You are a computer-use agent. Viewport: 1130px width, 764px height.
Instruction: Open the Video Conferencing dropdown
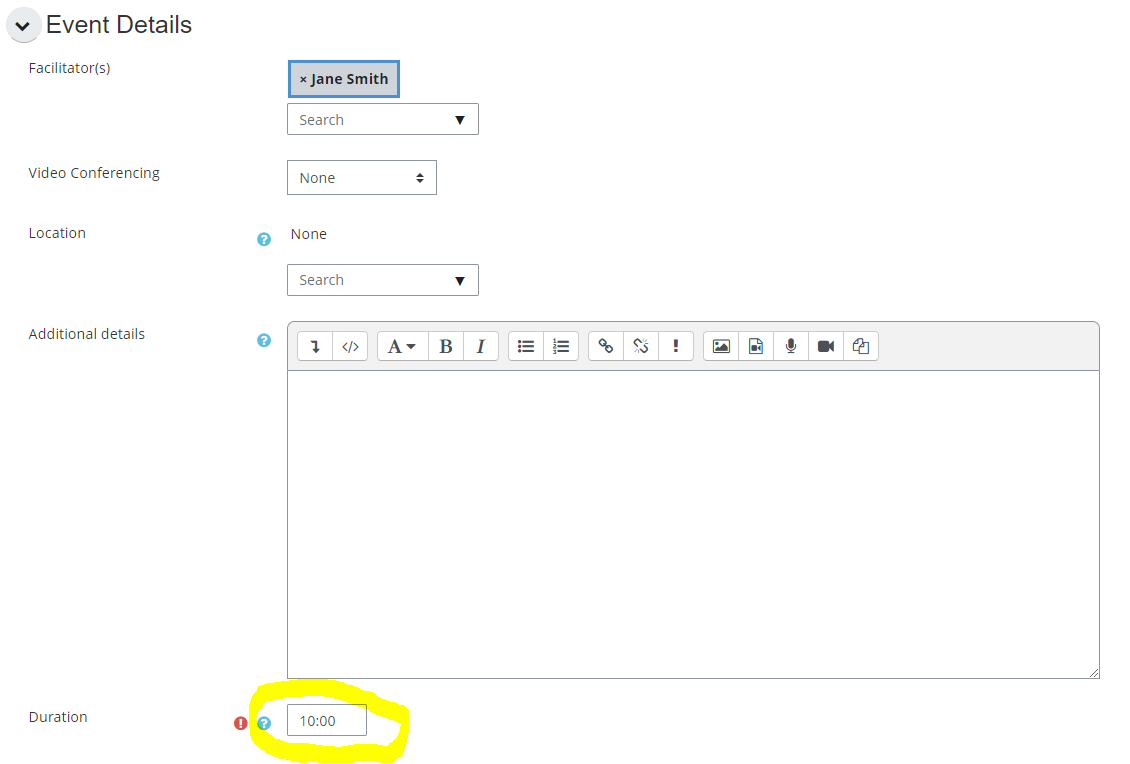(361, 178)
